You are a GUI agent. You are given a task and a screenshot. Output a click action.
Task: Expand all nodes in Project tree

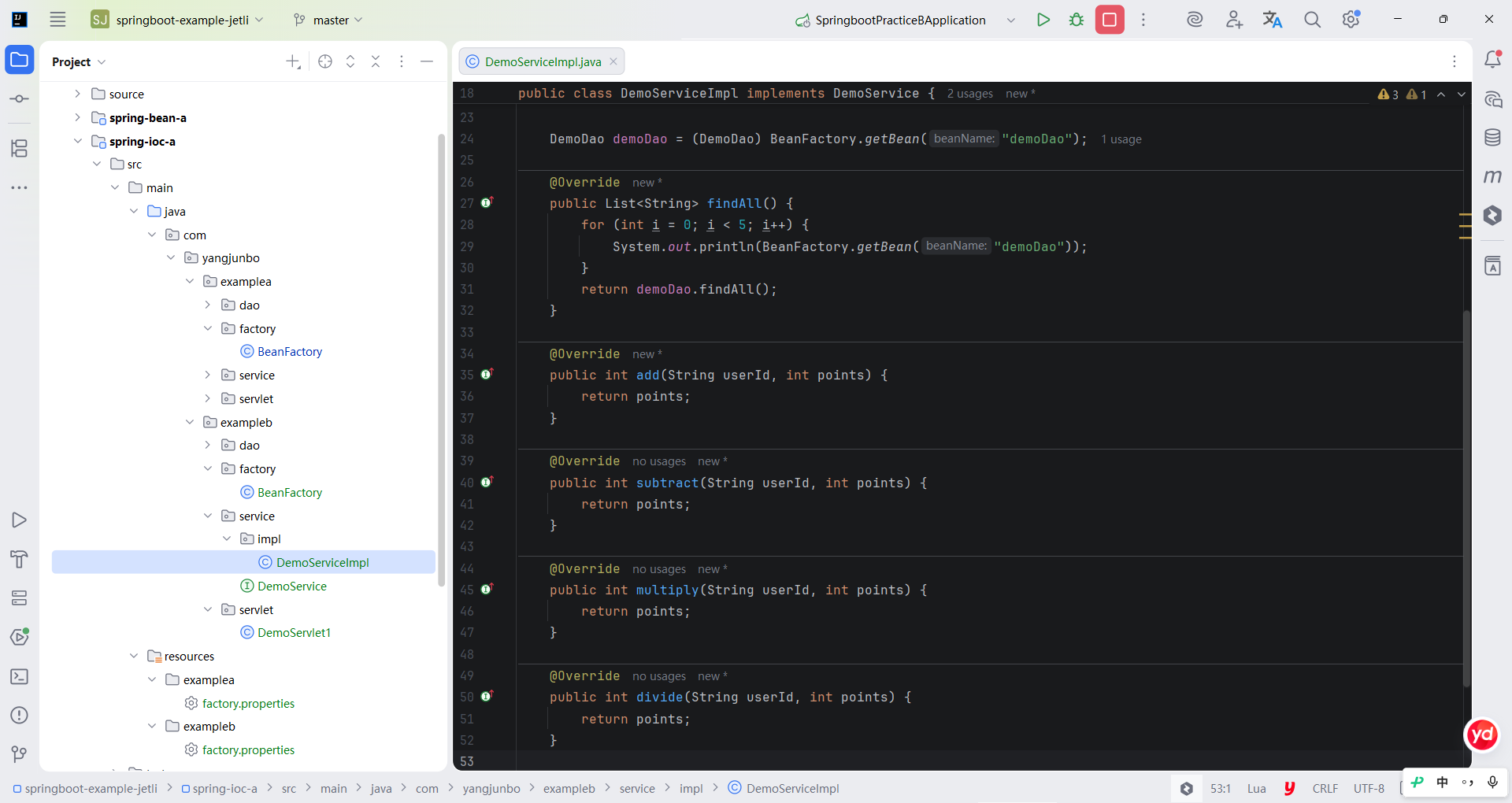coord(350,61)
